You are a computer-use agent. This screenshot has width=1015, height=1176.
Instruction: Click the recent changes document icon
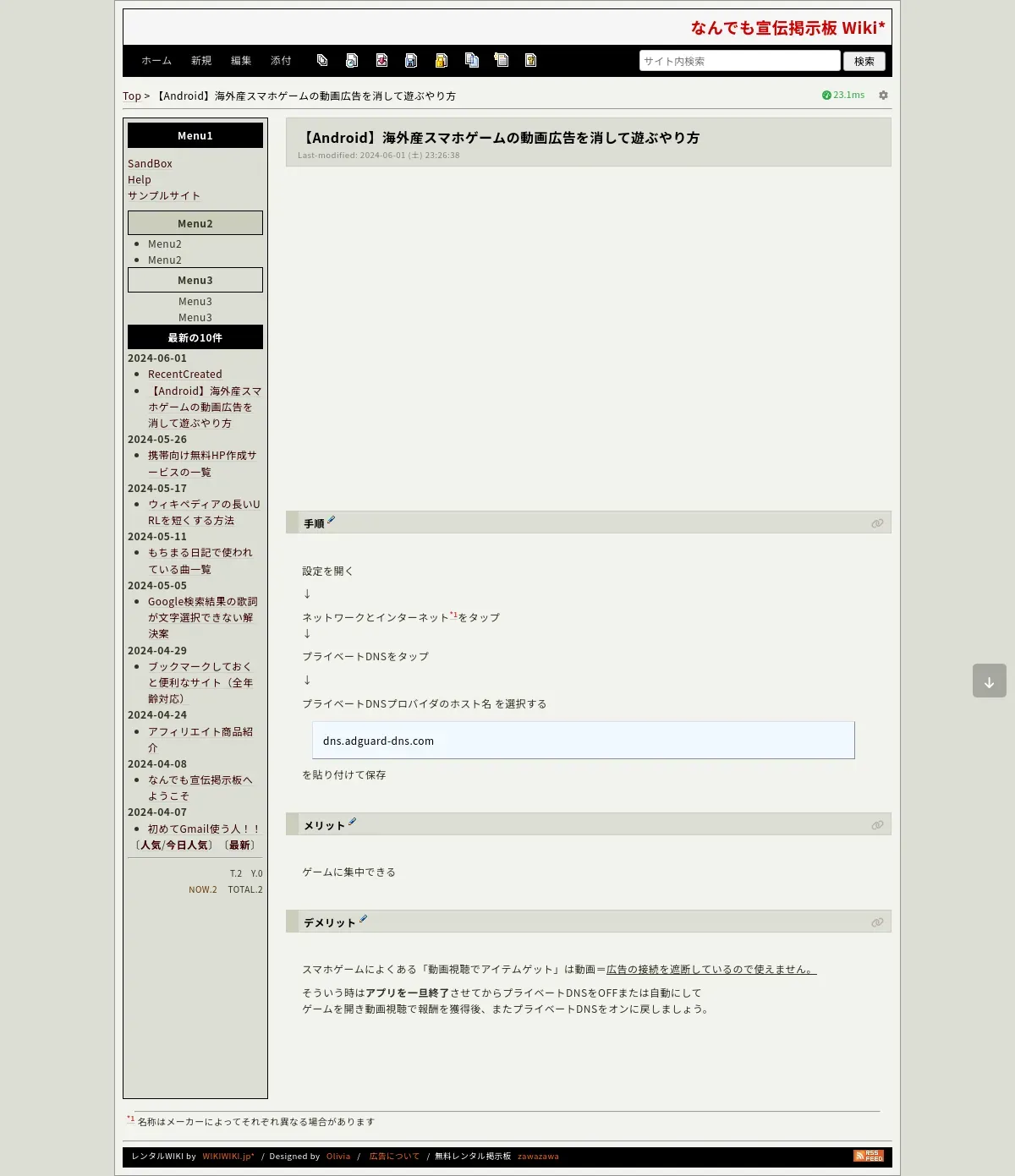click(x=502, y=60)
